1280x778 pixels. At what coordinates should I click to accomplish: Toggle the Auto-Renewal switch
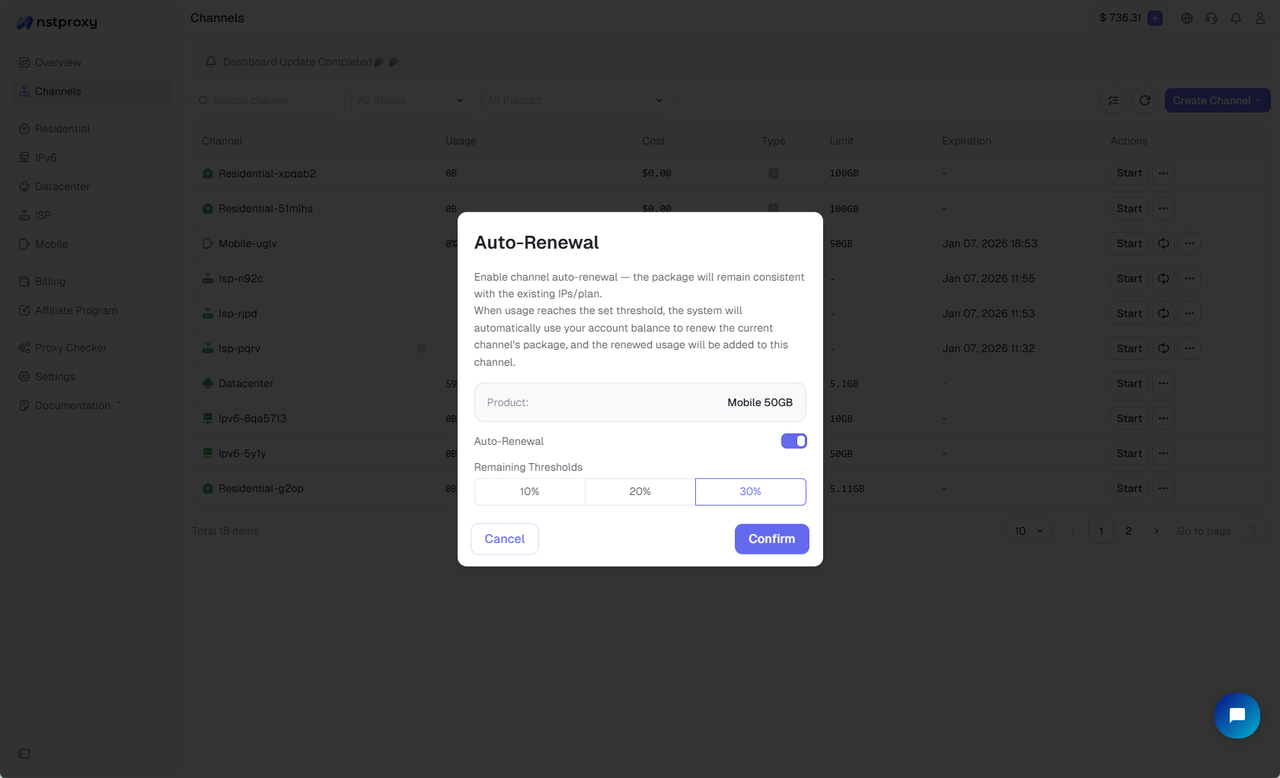793,441
